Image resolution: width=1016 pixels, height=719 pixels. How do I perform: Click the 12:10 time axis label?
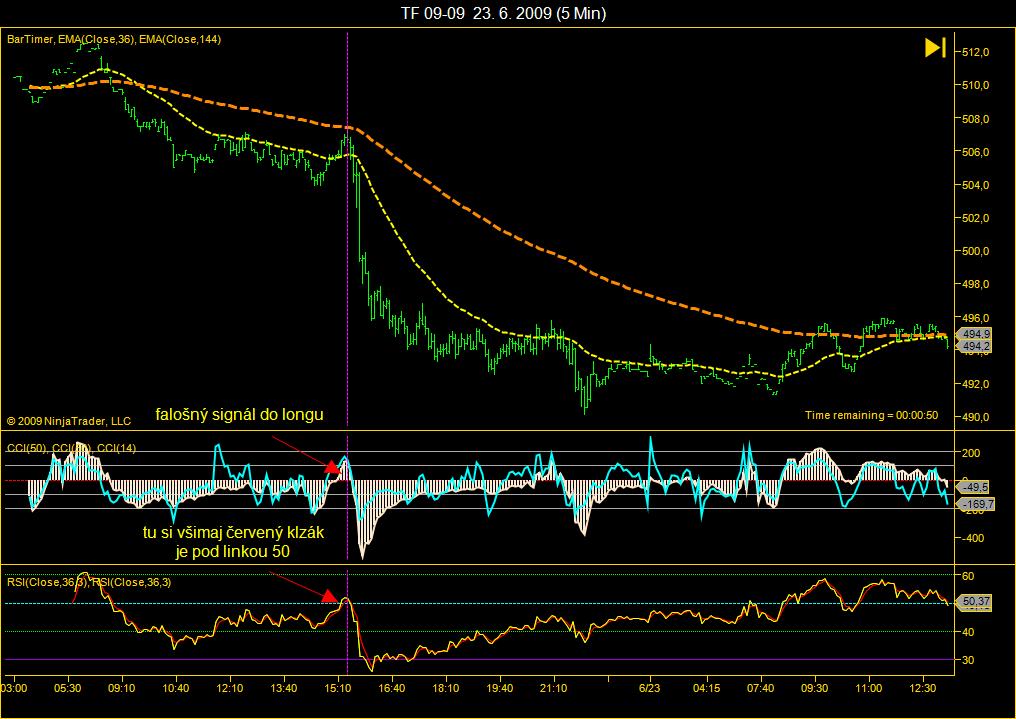coord(230,688)
